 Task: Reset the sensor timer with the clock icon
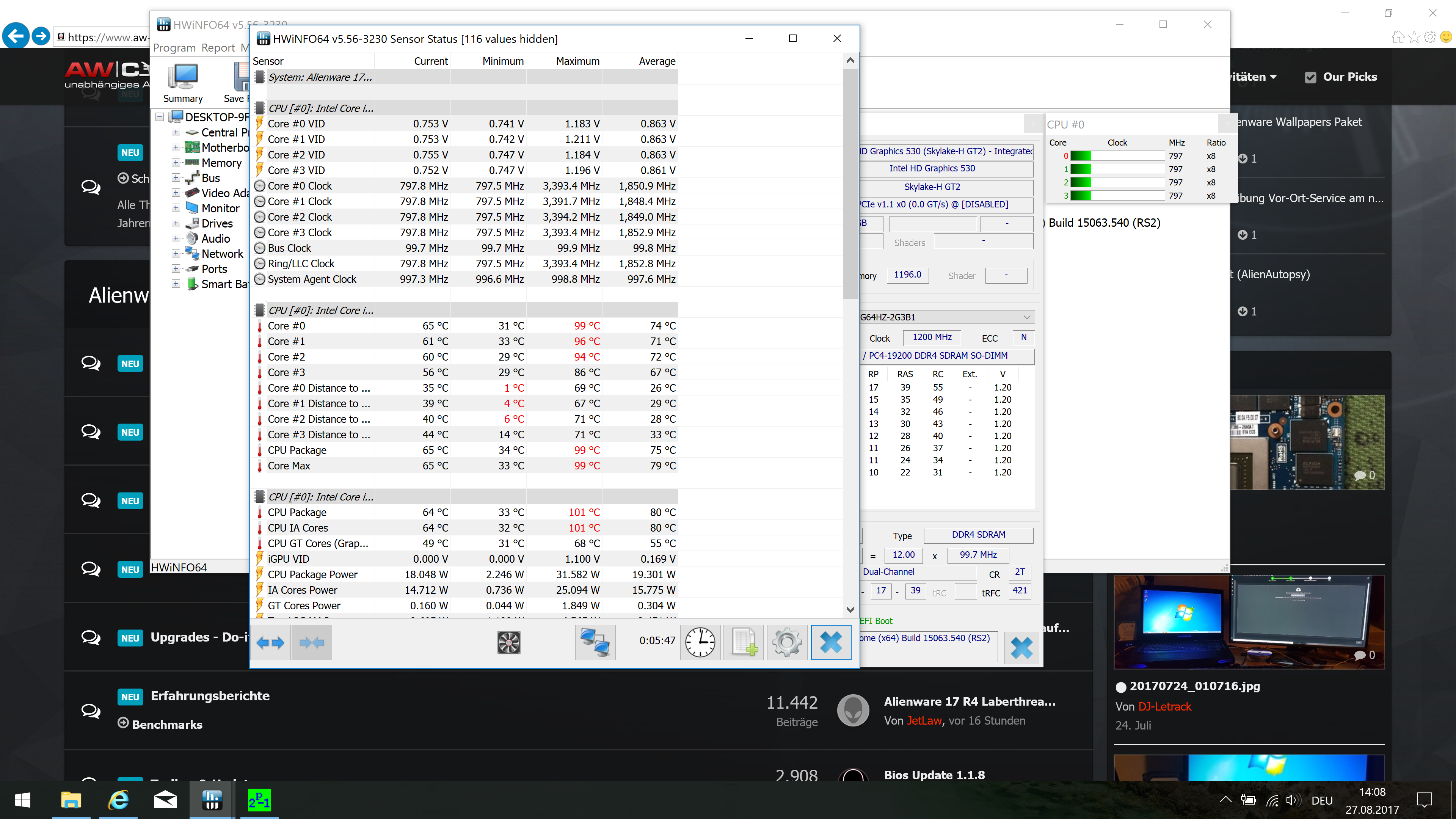pos(700,643)
